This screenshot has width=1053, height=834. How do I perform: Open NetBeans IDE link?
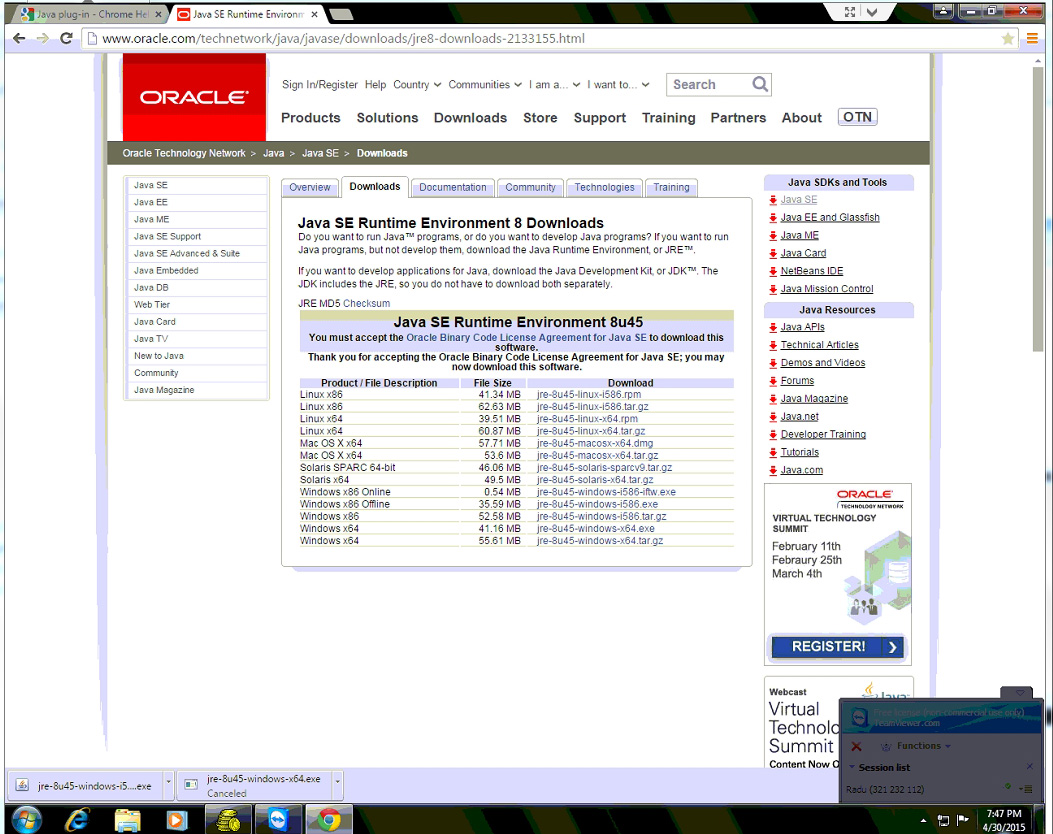point(811,271)
